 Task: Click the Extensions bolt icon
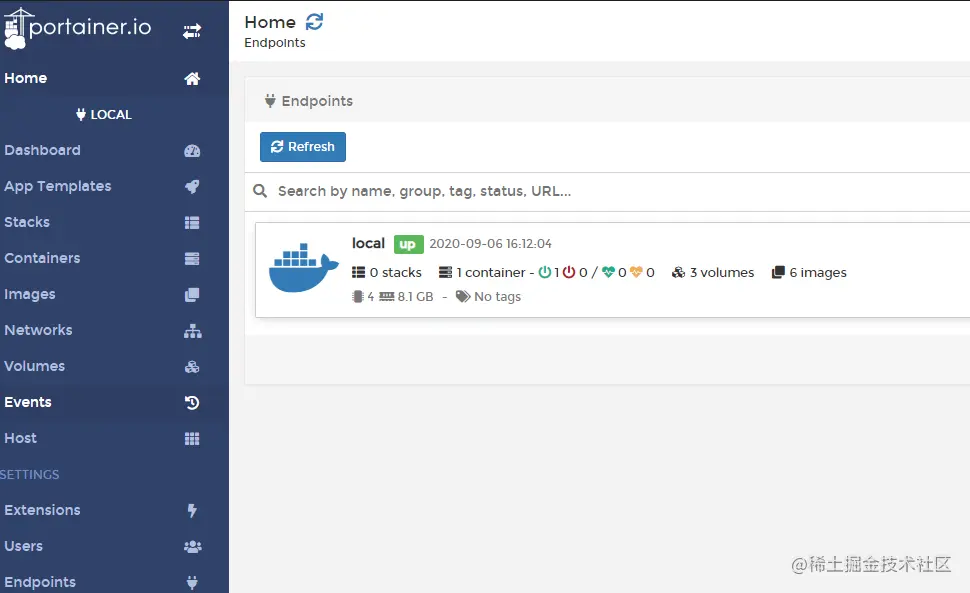tap(192, 510)
